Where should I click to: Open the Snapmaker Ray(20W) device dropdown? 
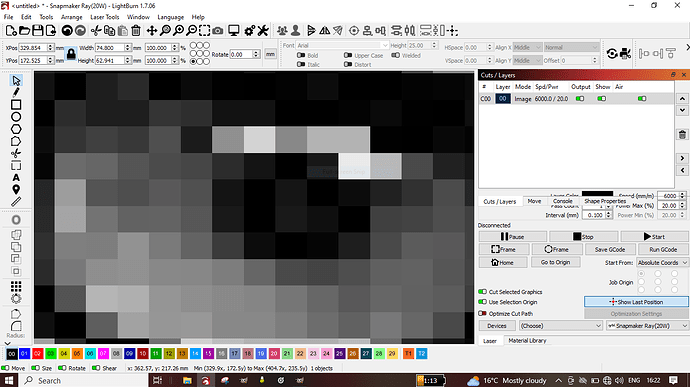coord(647,326)
